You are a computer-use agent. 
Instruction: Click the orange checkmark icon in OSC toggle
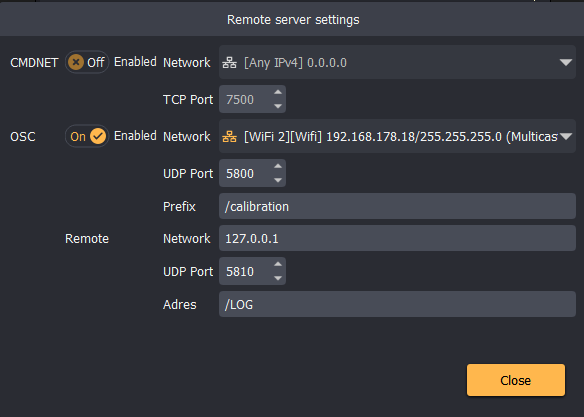coord(98,136)
